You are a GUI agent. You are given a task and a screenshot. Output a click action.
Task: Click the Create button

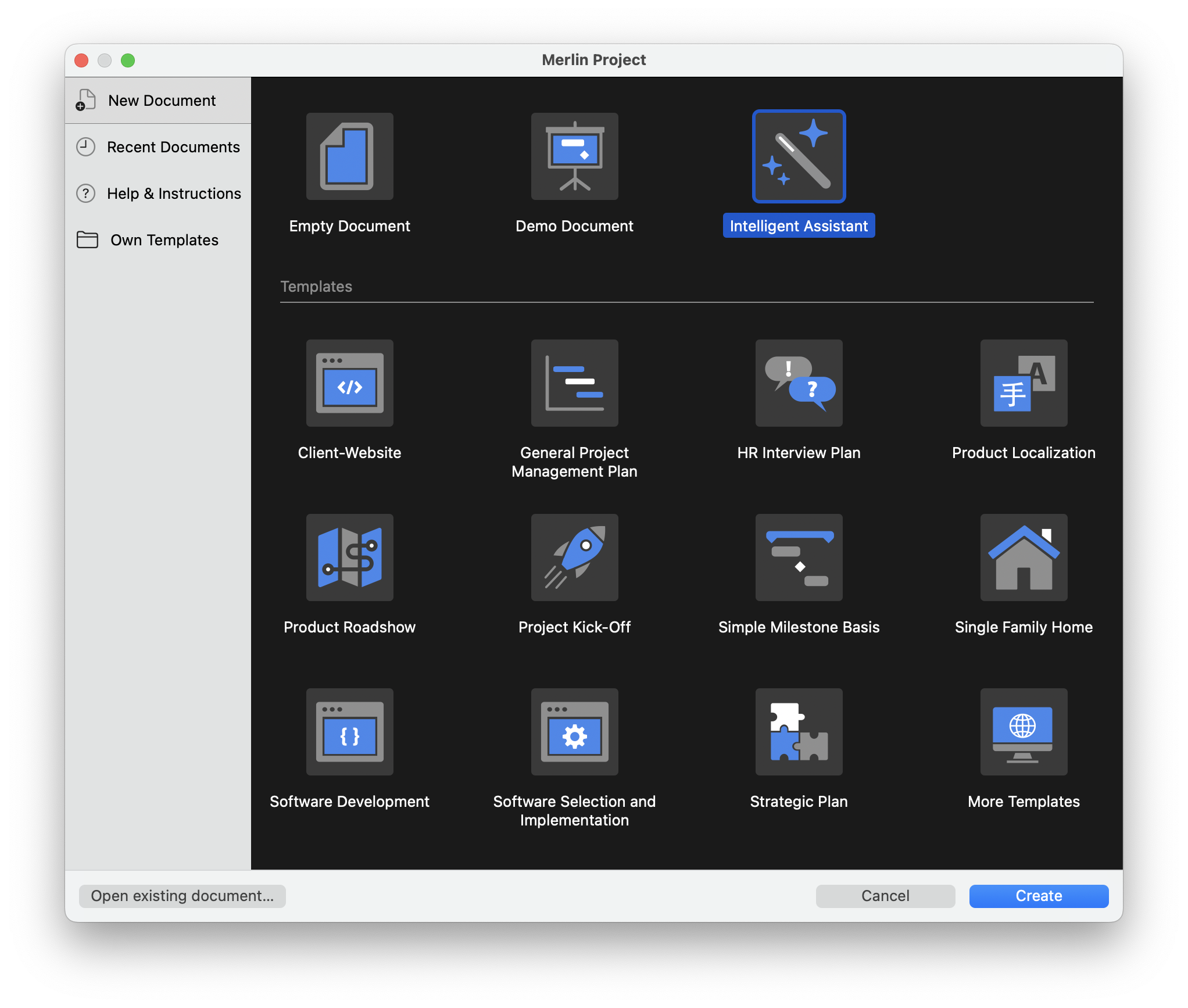[x=1038, y=896]
